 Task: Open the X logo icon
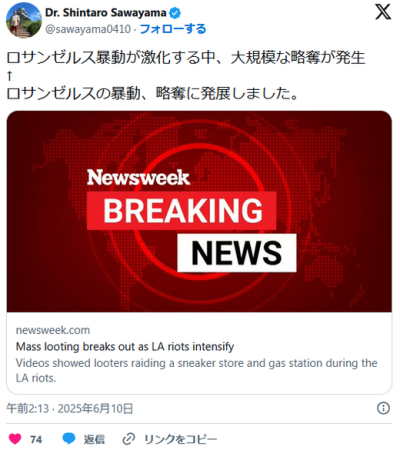pyautogui.click(x=383, y=12)
